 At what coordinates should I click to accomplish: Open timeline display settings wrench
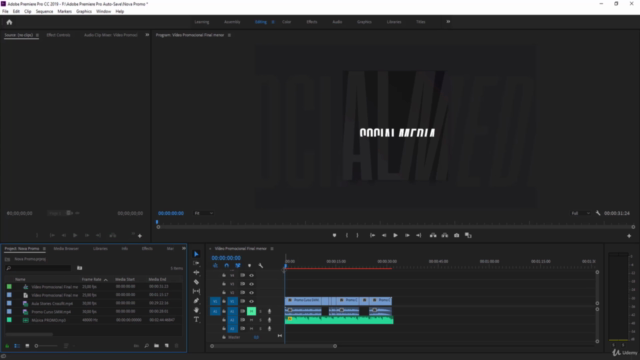click(261, 266)
